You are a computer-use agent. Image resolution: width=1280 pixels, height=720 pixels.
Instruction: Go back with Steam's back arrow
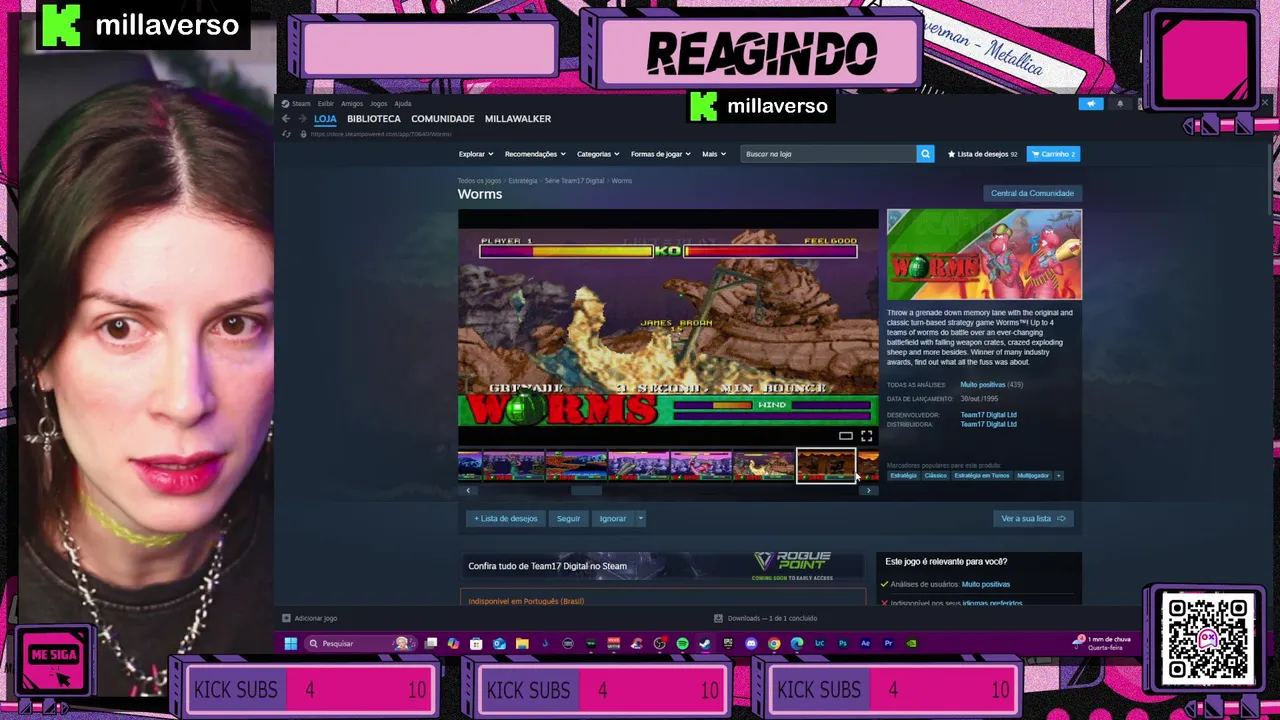pyautogui.click(x=286, y=118)
